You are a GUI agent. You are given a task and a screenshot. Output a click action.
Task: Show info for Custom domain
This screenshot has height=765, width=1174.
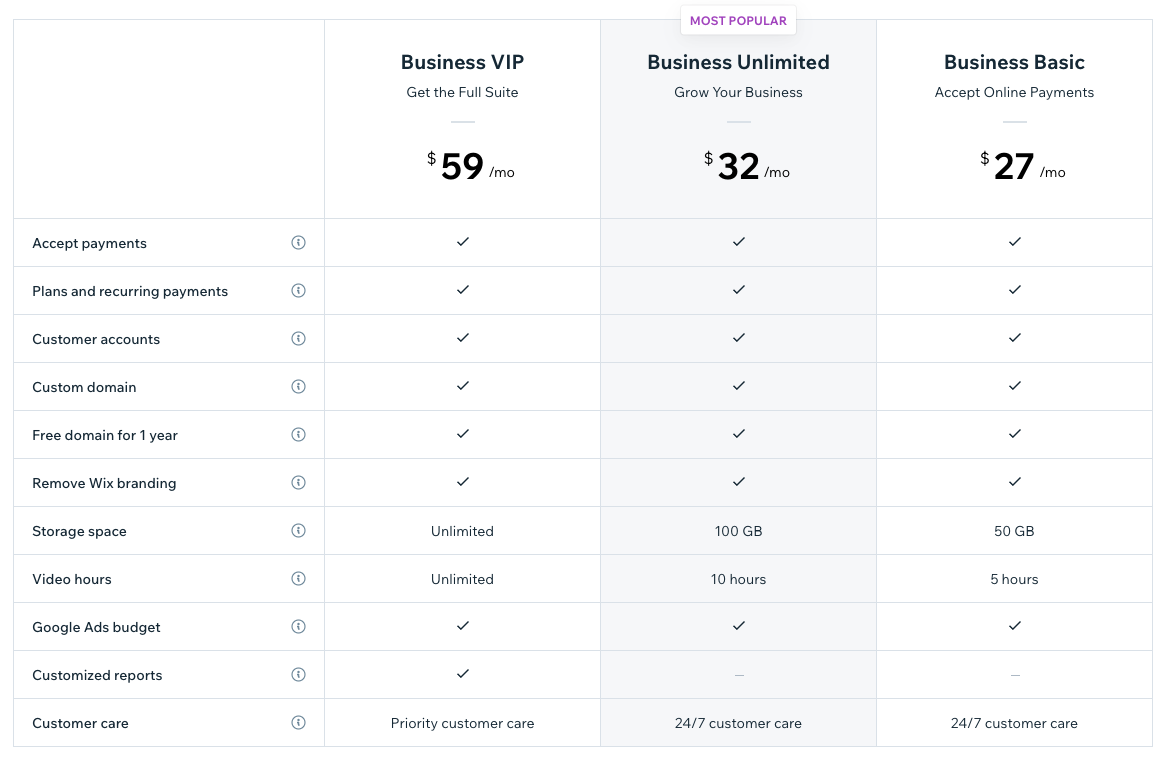pyautogui.click(x=298, y=387)
